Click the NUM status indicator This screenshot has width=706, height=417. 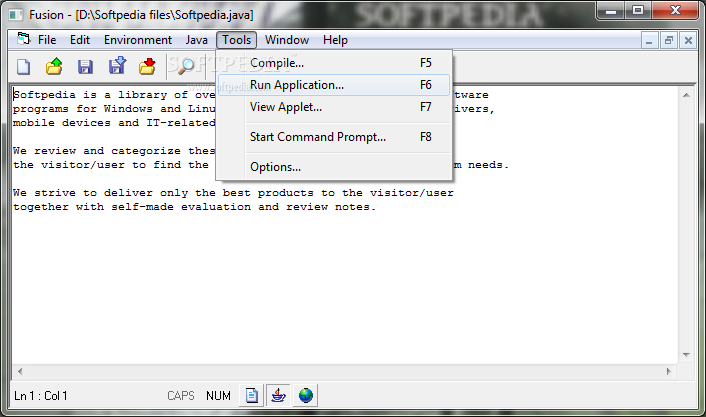[x=218, y=396]
